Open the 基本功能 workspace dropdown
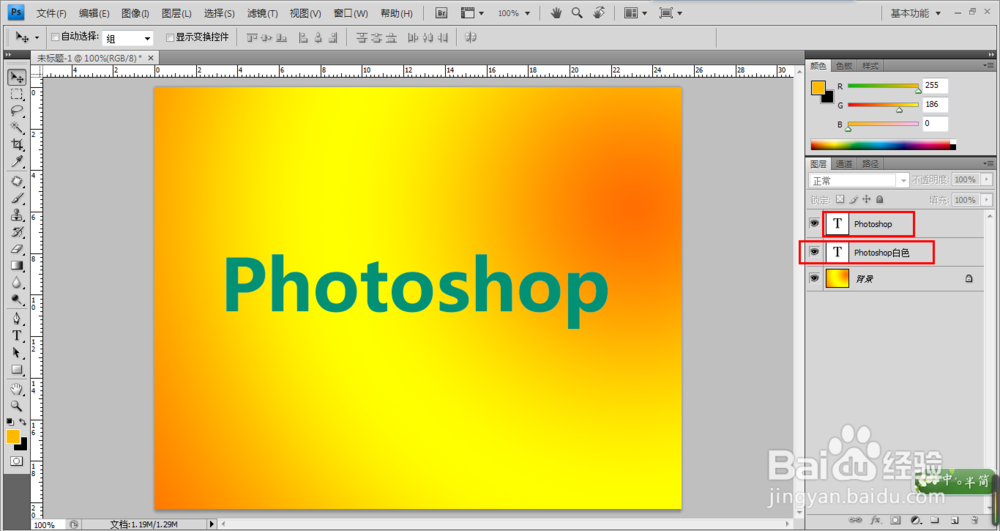The width and height of the screenshot is (1000, 531). (916, 13)
